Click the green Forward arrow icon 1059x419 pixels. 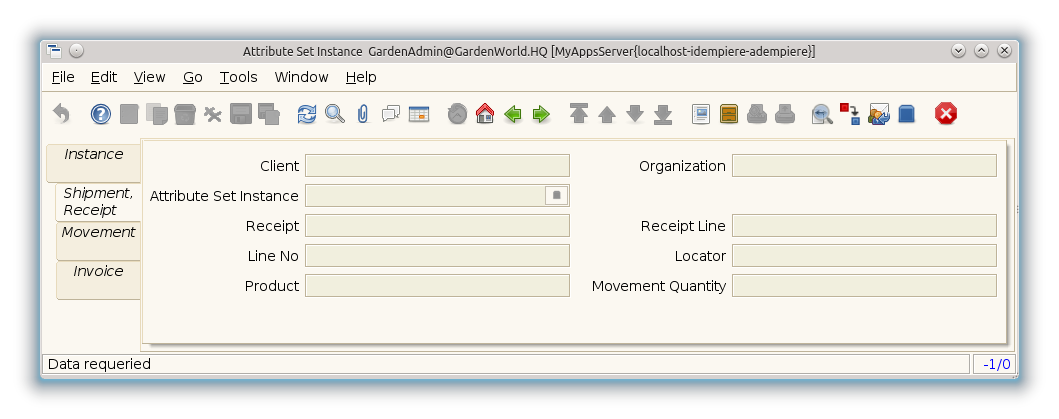[541, 114]
